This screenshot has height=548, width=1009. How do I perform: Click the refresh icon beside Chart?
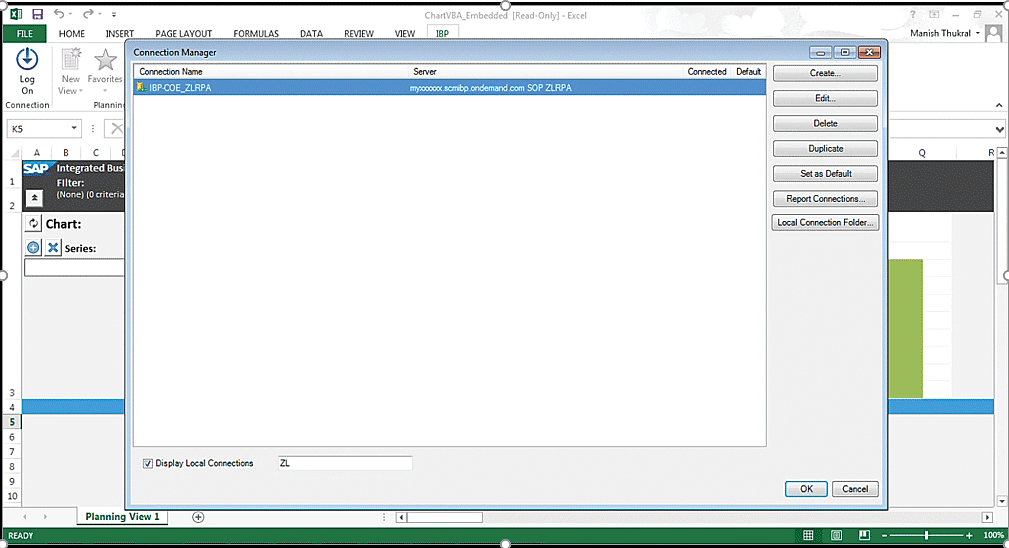point(33,223)
